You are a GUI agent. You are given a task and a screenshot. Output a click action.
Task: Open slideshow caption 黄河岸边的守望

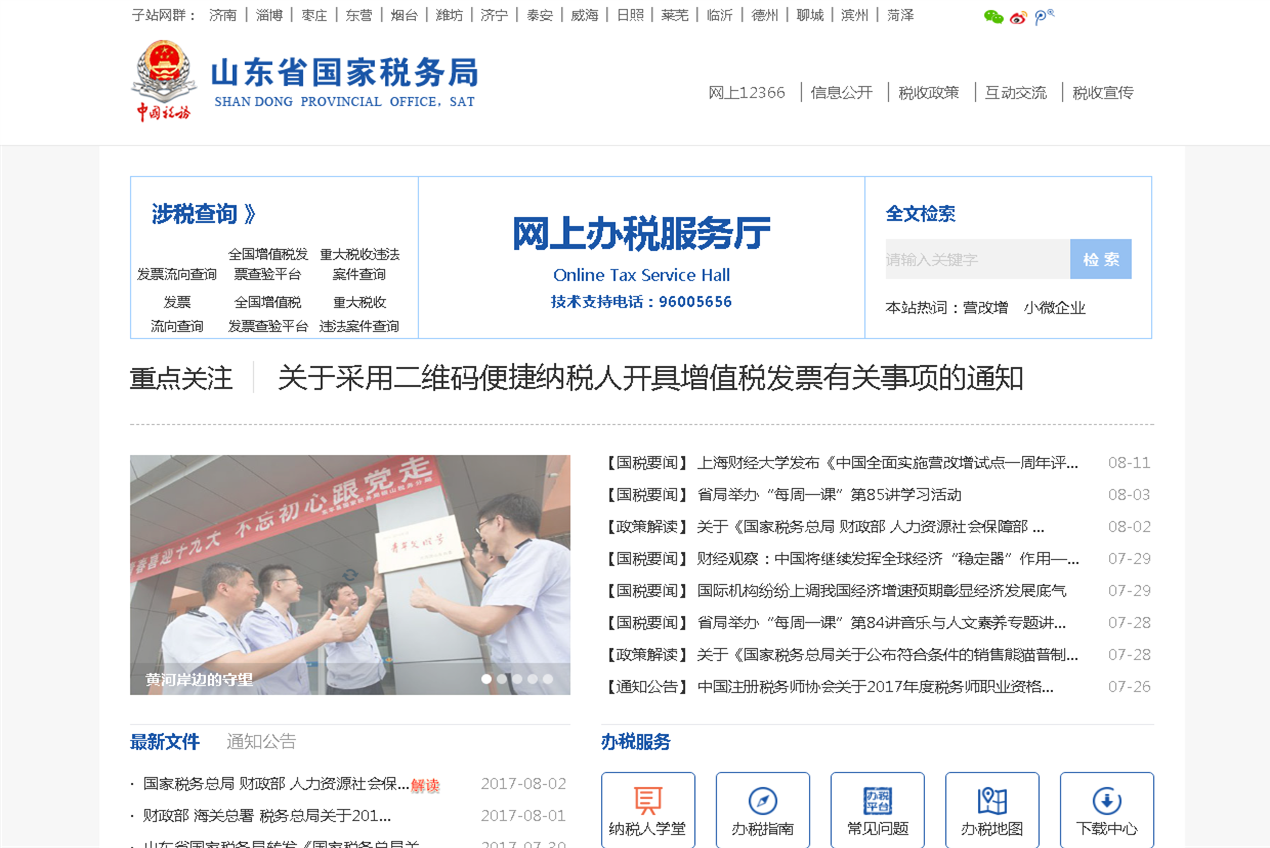pos(199,680)
